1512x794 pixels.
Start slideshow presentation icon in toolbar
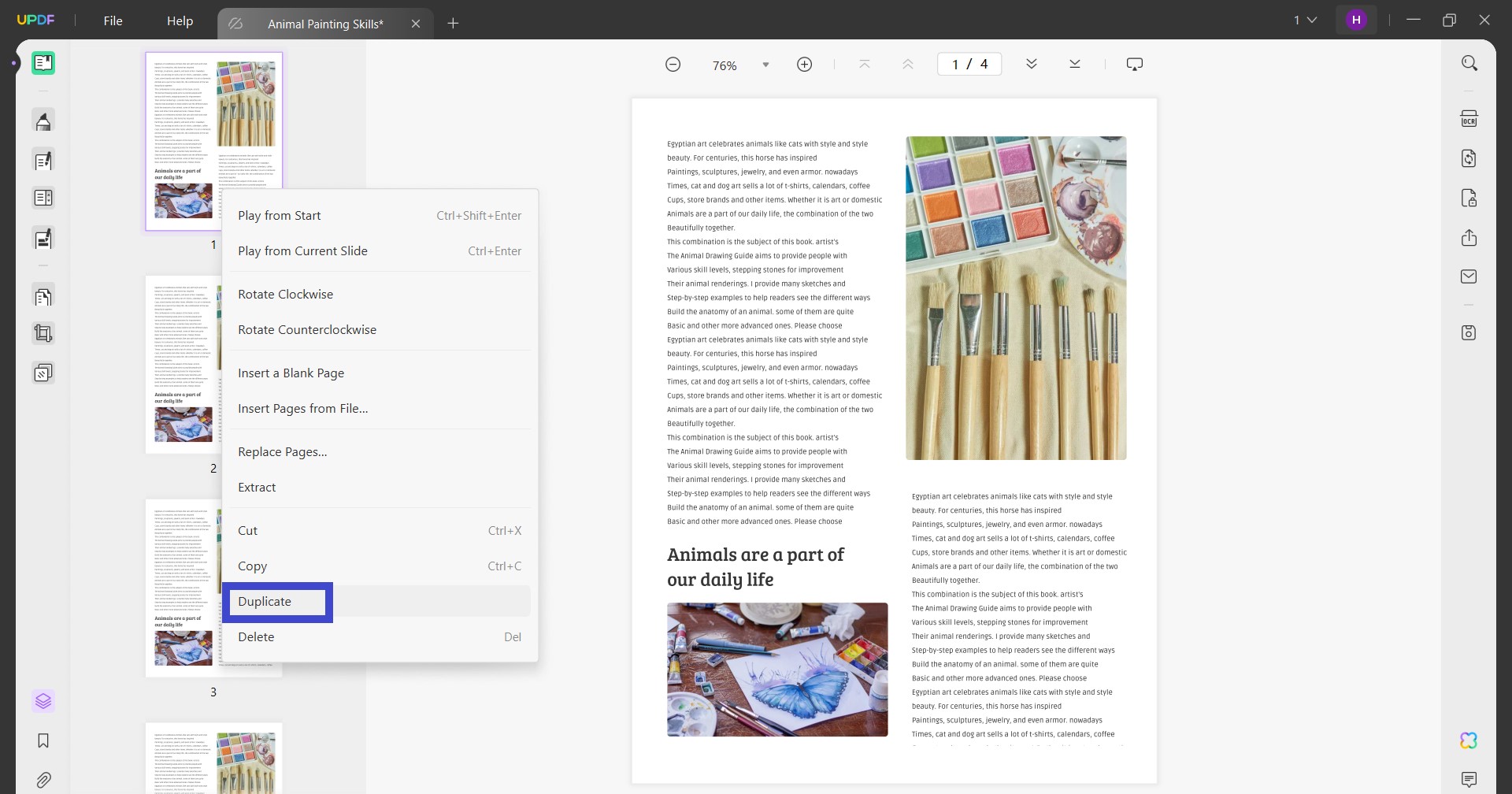[x=1135, y=65]
